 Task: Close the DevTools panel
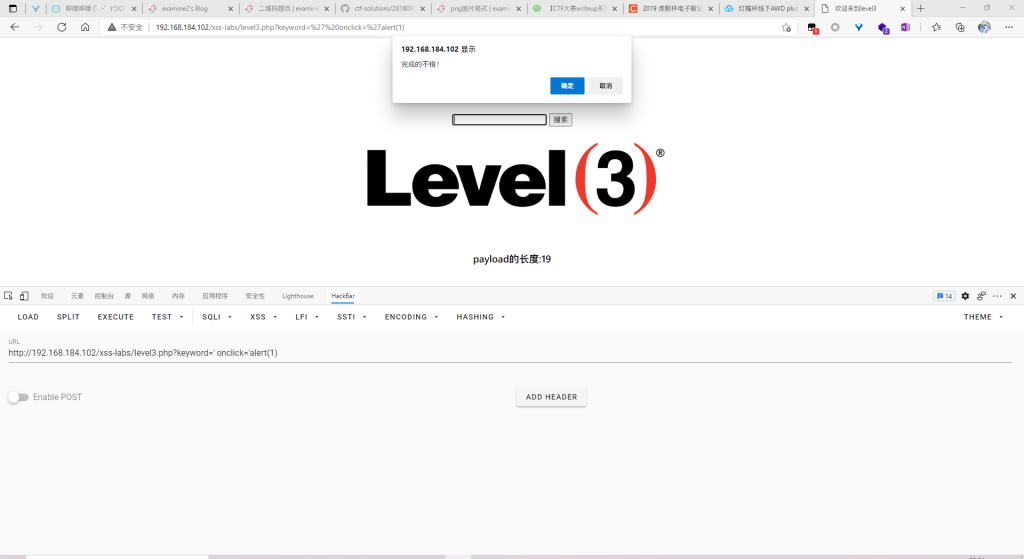[1013, 296]
